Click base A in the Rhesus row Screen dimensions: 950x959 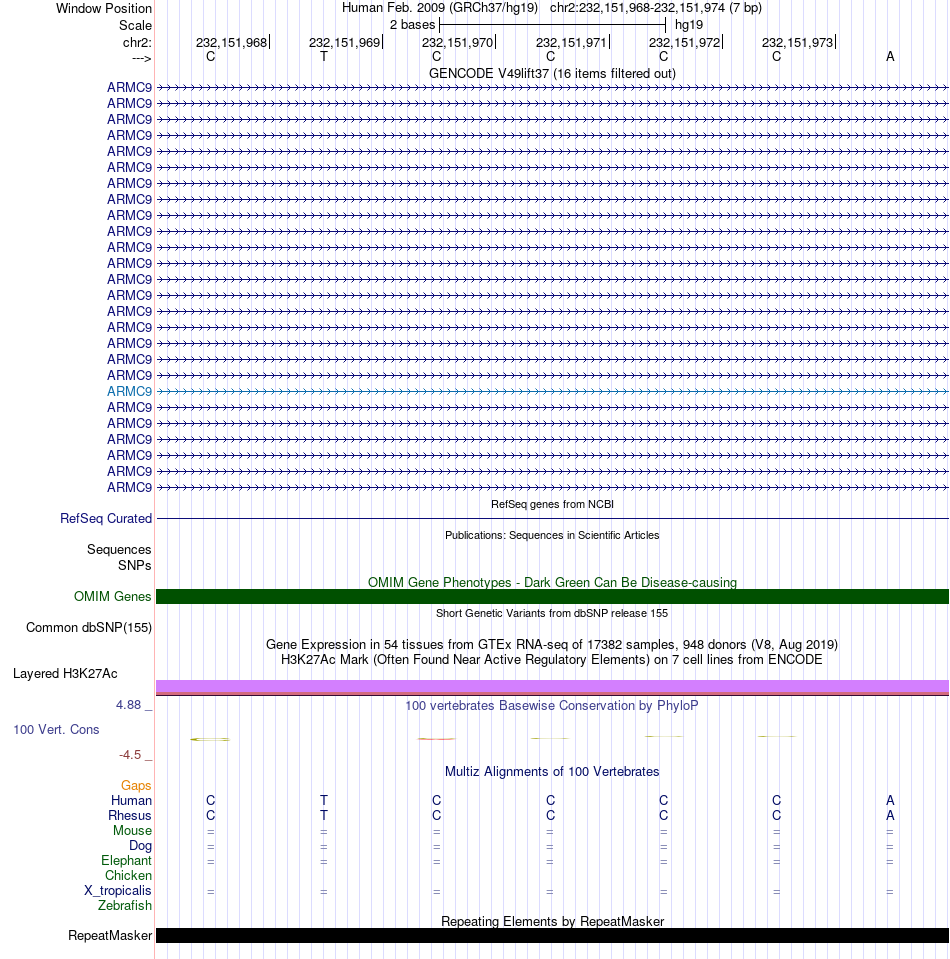click(x=890, y=816)
